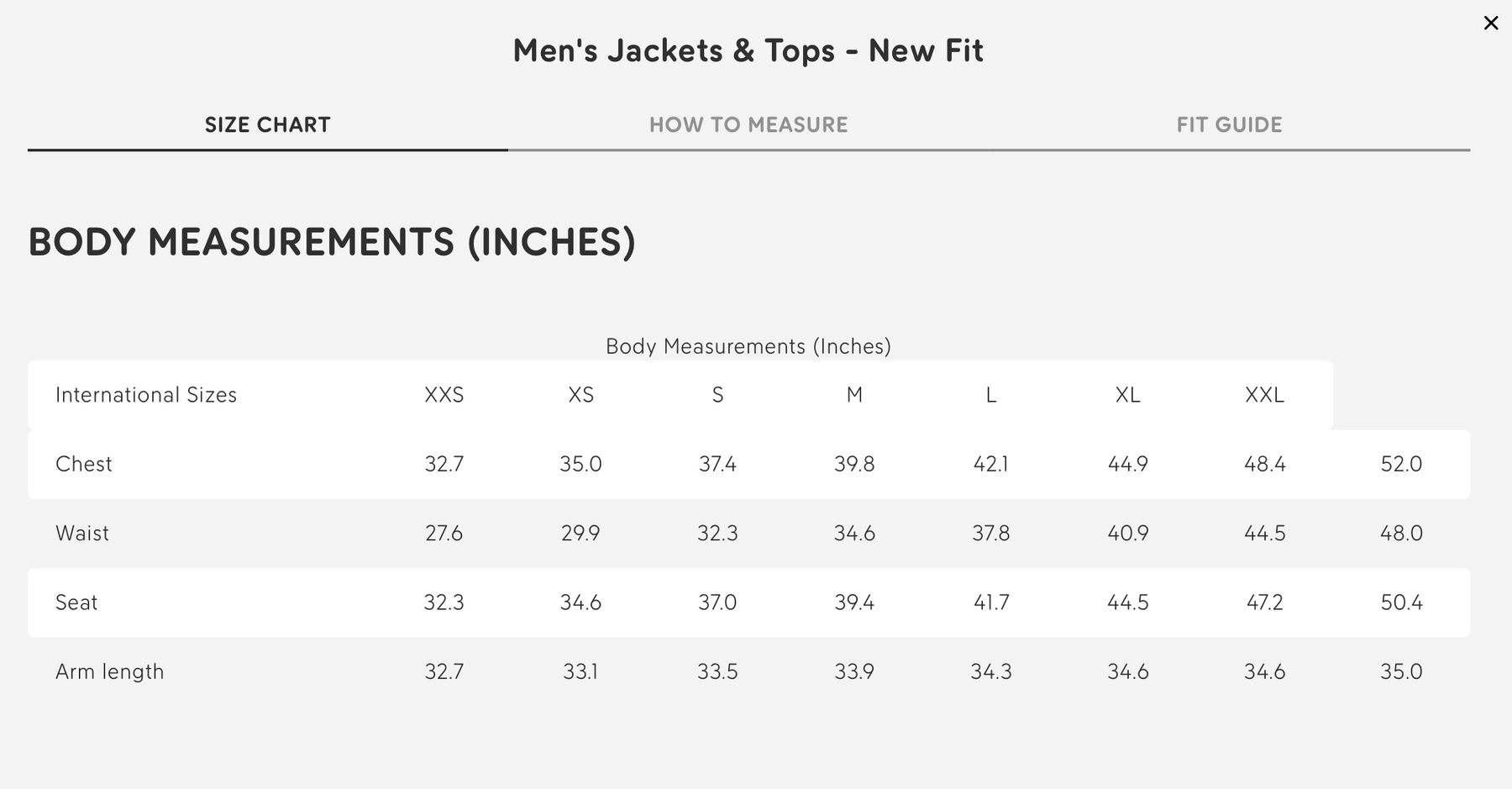This screenshot has height=789, width=1512.
Task: Select the M size column header
Action: [x=854, y=395]
